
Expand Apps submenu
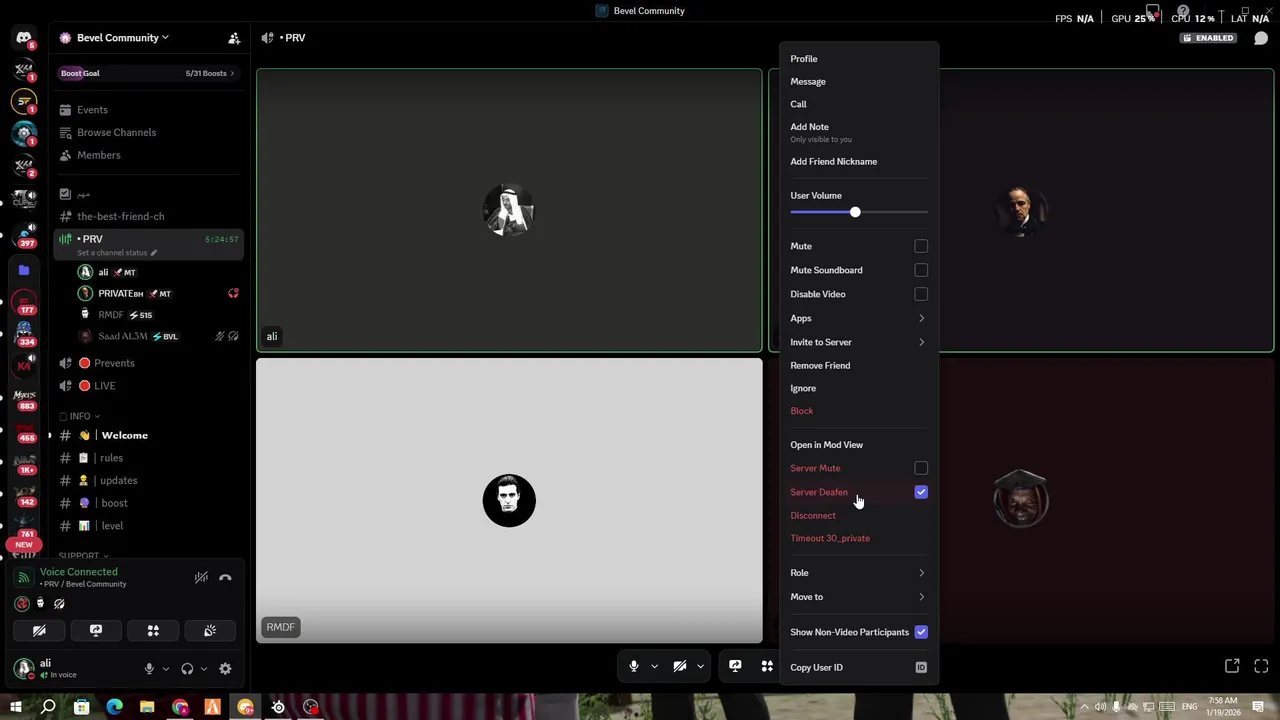click(858, 318)
